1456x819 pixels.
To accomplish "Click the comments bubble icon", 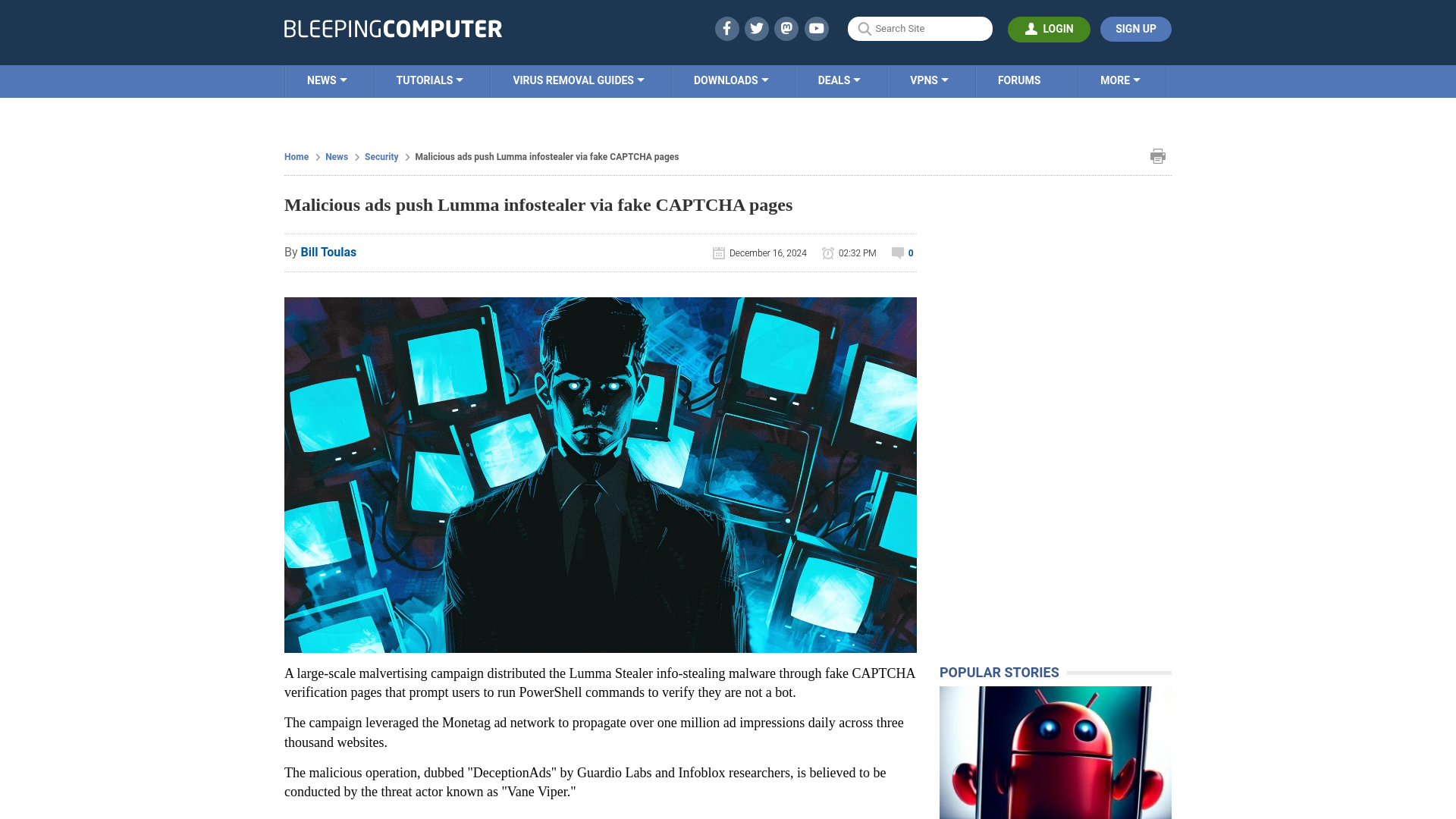I will pyautogui.click(x=898, y=253).
